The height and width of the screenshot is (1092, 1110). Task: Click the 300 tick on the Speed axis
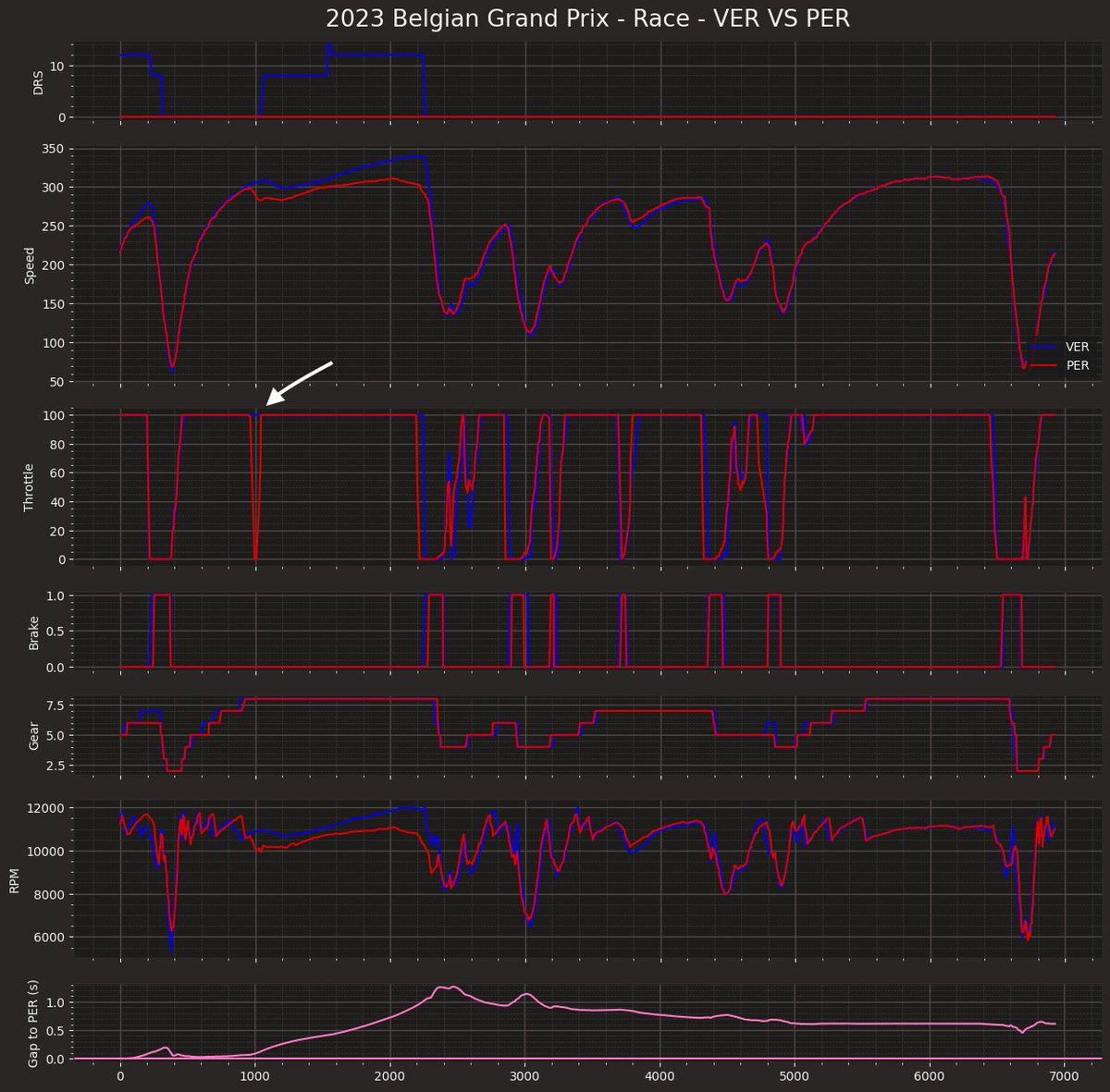(52, 187)
